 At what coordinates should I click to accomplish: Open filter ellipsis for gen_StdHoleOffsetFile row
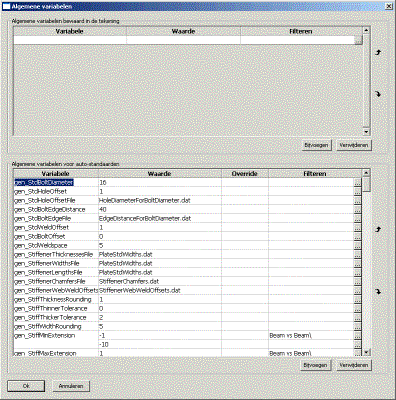click(357, 200)
